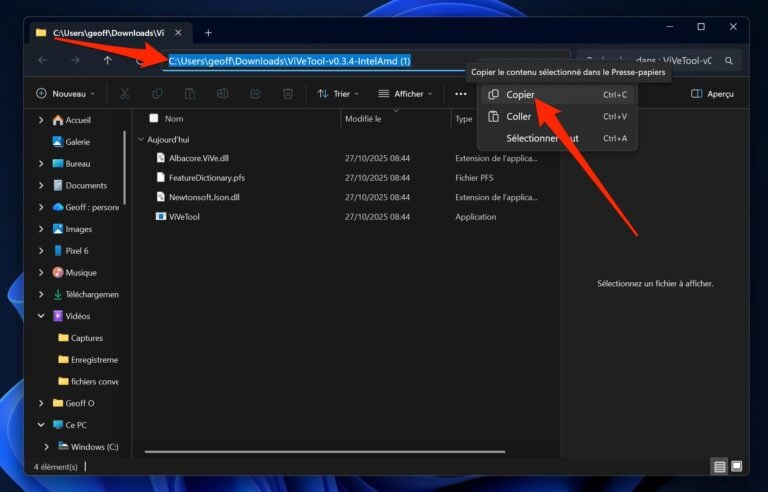Click the Back arrow navigation button
This screenshot has height=492, width=768.
tap(42, 61)
